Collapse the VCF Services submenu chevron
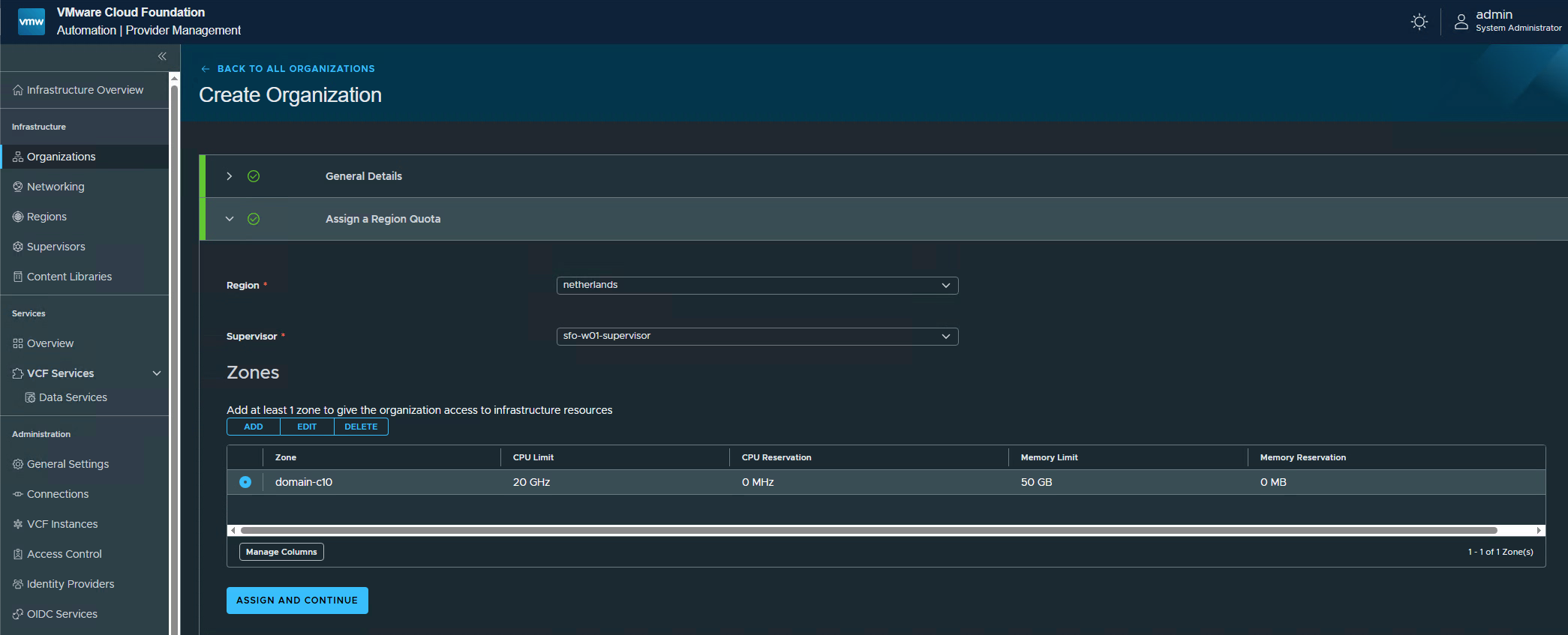Screen dimensions: 1568x635 click(x=157, y=373)
